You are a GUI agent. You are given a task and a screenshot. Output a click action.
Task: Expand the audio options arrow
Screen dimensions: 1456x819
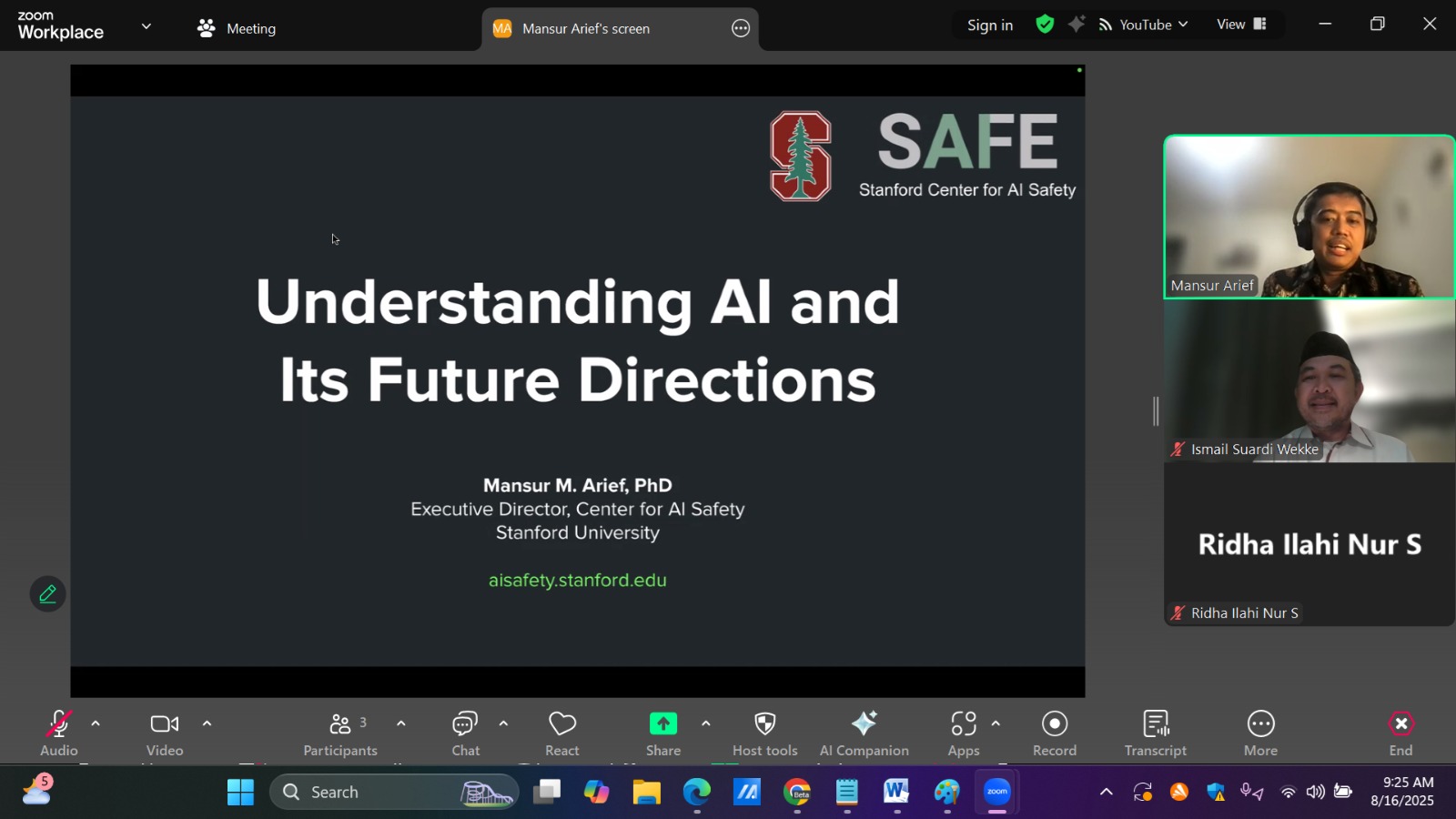pyautogui.click(x=96, y=724)
